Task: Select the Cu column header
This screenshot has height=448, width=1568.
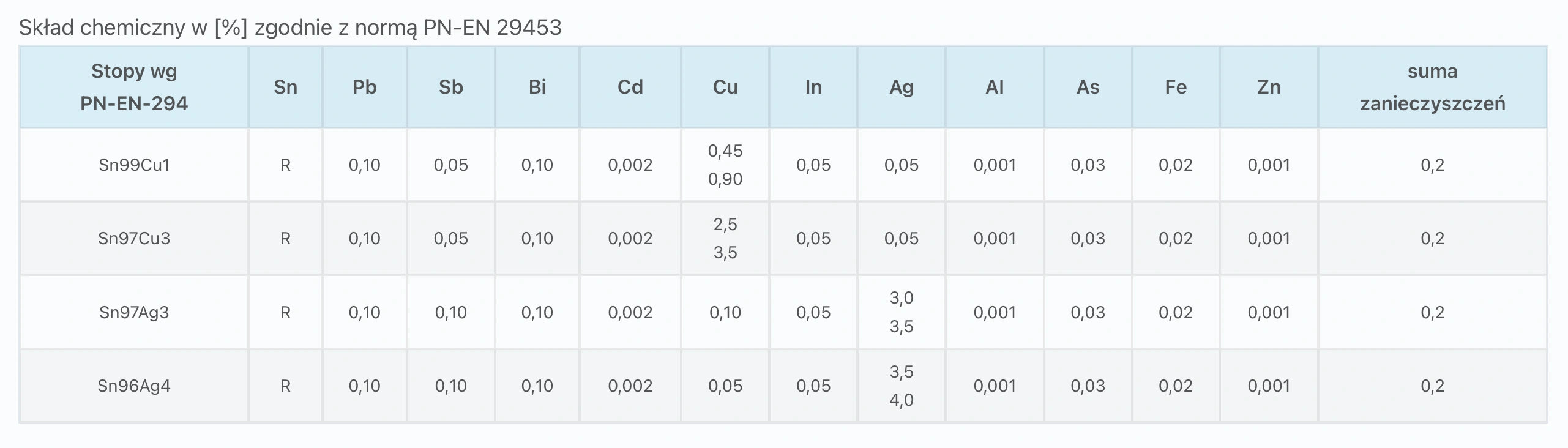Action: (725, 87)
